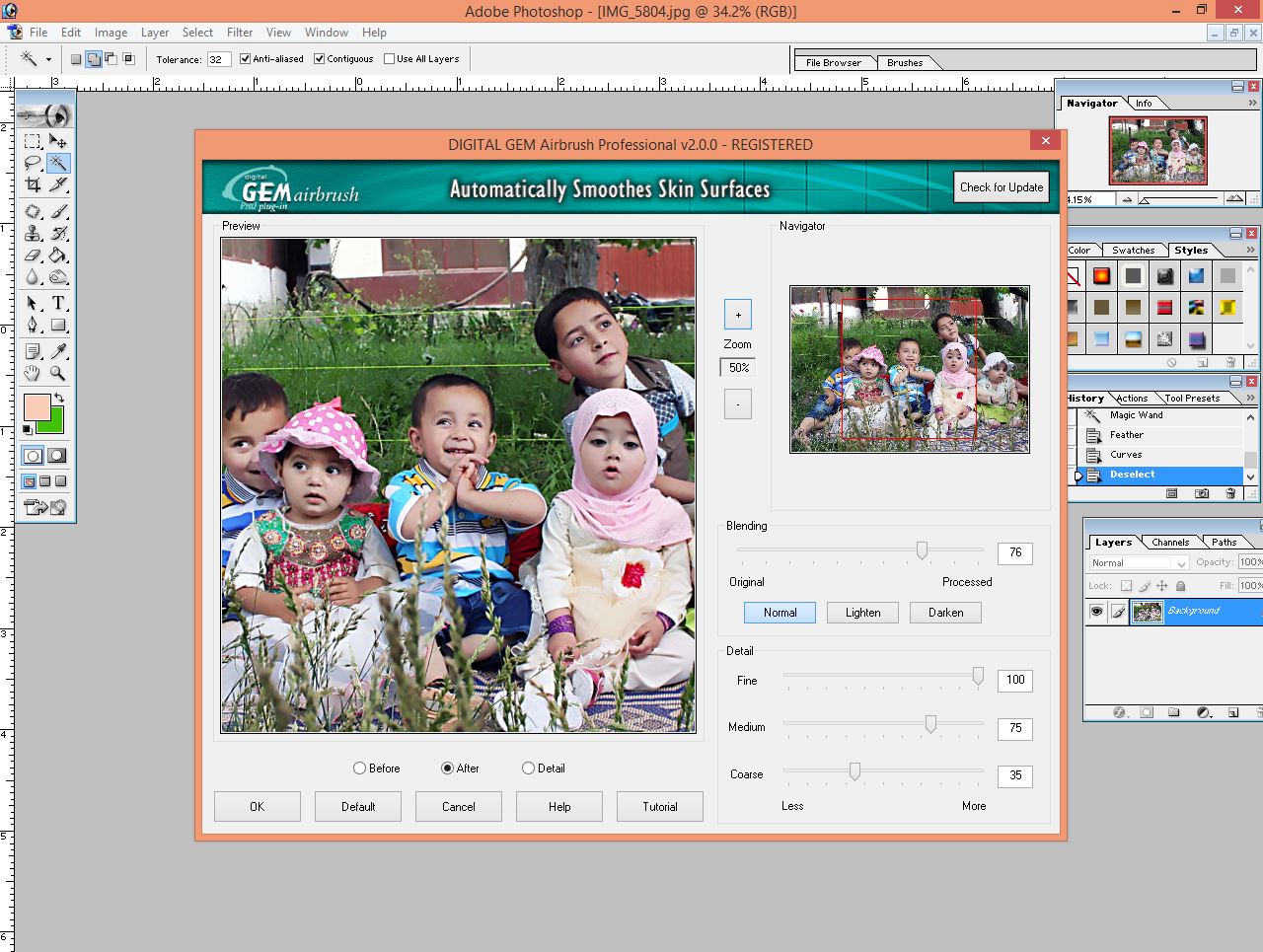Pick the Paint Bucket tool
This screenshot has height=952, width=1263.
click(57, 256)
